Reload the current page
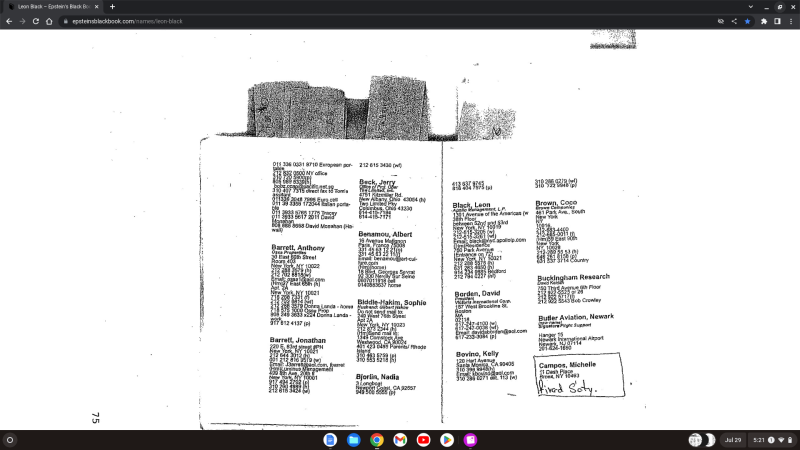The image size is (800, 450). click(36, 21)
